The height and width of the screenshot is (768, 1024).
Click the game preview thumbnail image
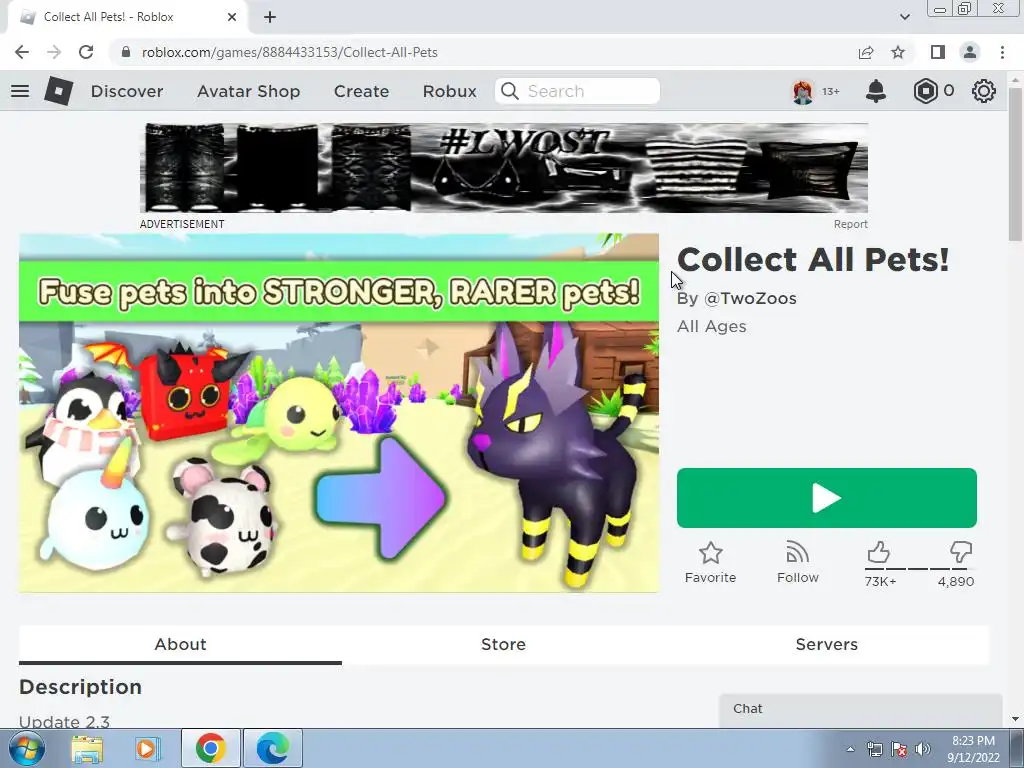(x=339, y=413)
